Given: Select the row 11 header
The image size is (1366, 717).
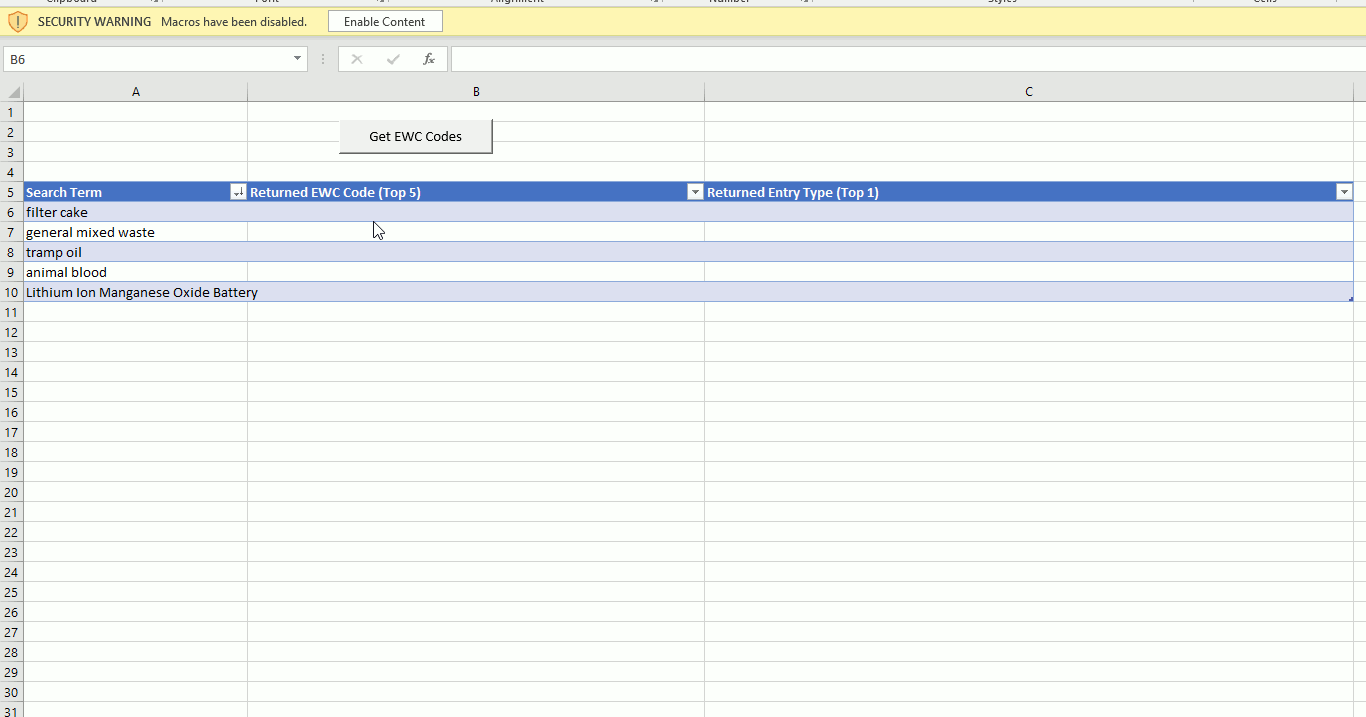Looking at the screenshot, I should point(12,312).
